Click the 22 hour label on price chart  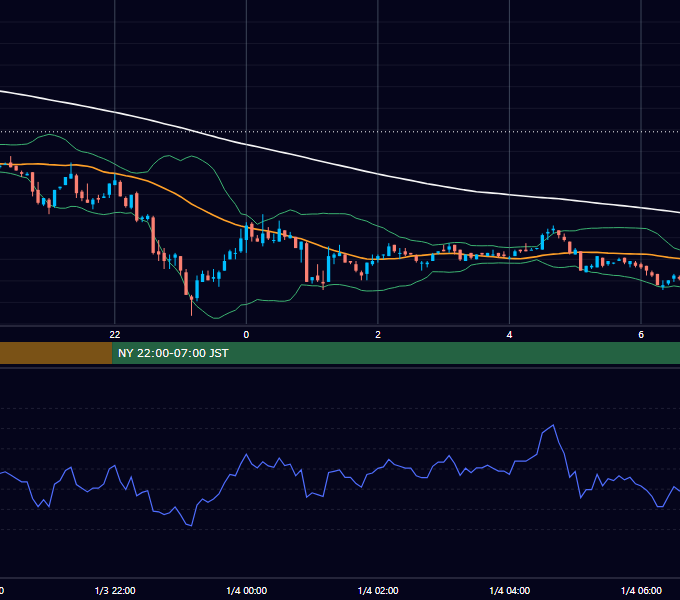pos(114,334)
